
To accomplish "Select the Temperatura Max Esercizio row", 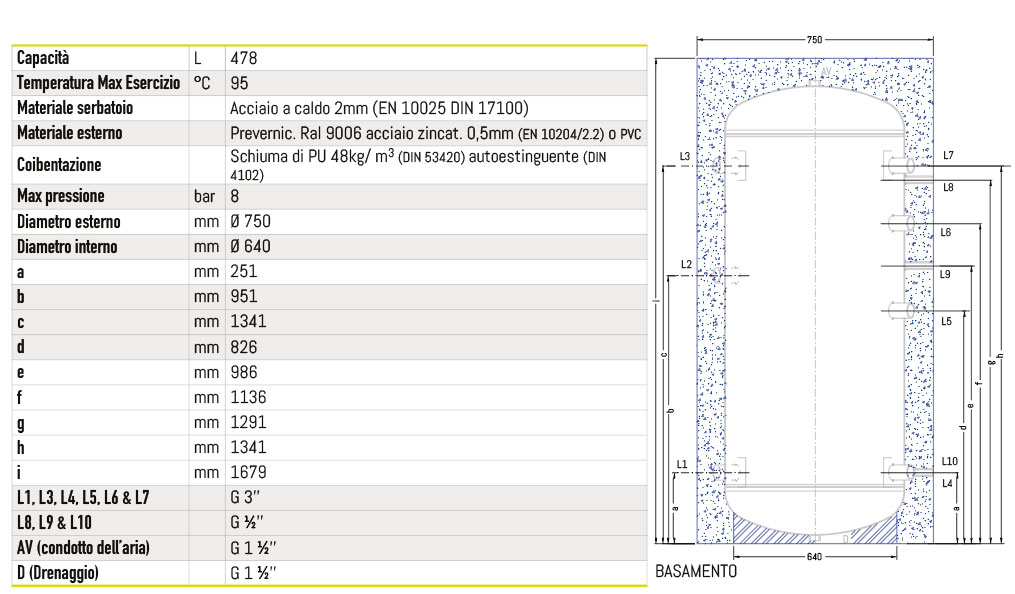I will pyautogui.click(x=97, y=83).
